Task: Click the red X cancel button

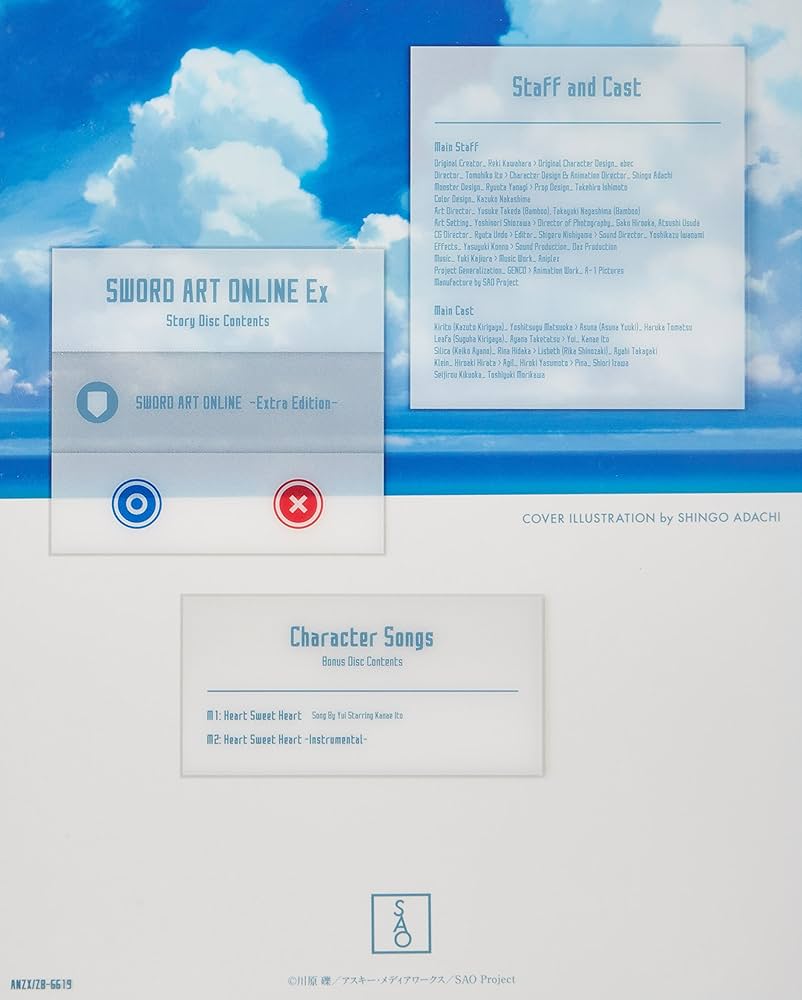Action: click(298, 504)
